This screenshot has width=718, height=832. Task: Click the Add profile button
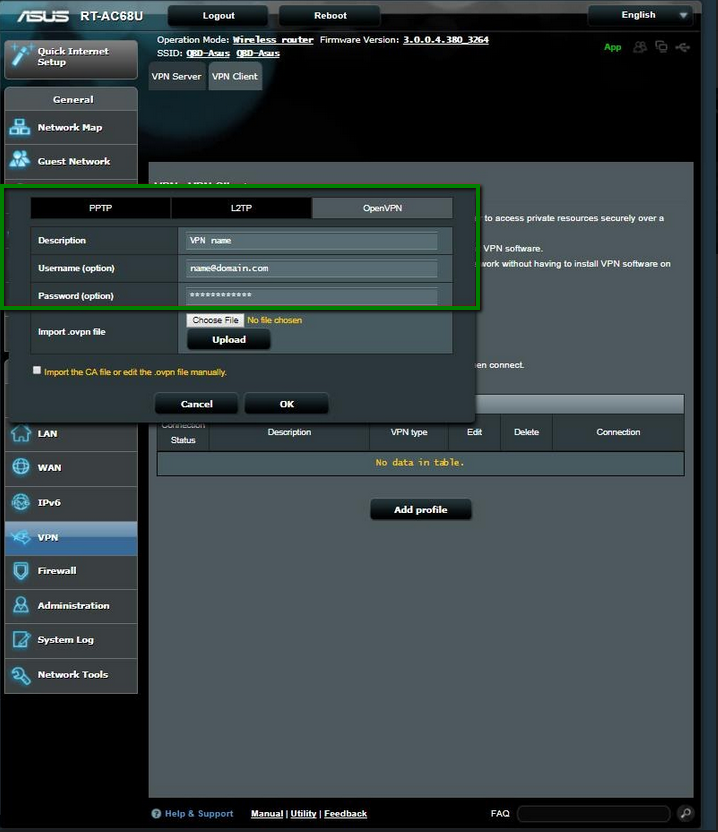click(x=420, y=509)
